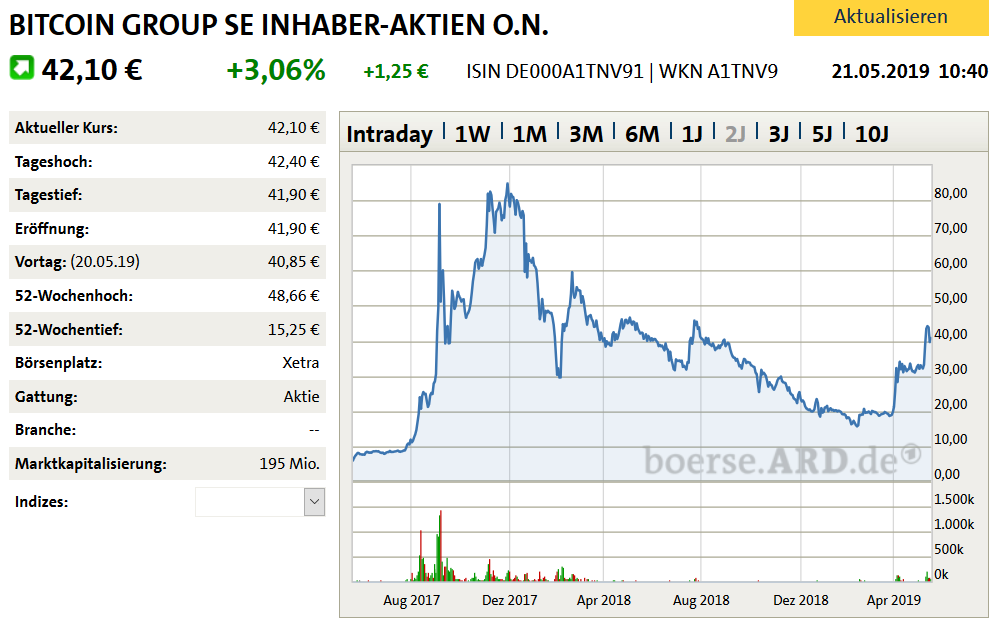Select the 5J chart range

821,134
